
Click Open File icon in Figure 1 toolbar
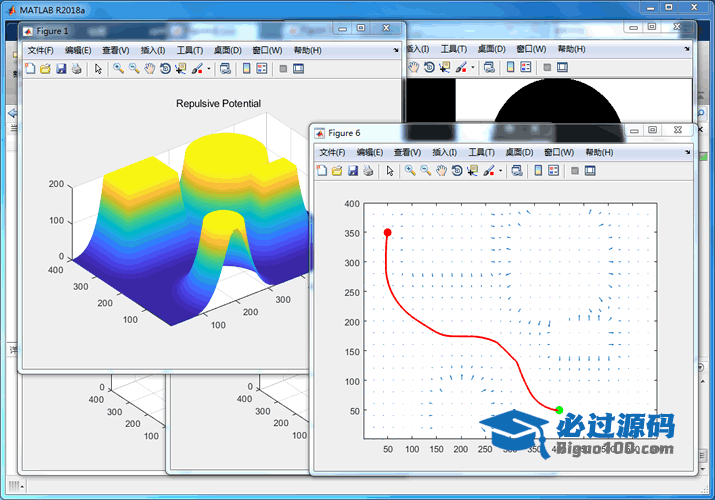pos(45,69)
